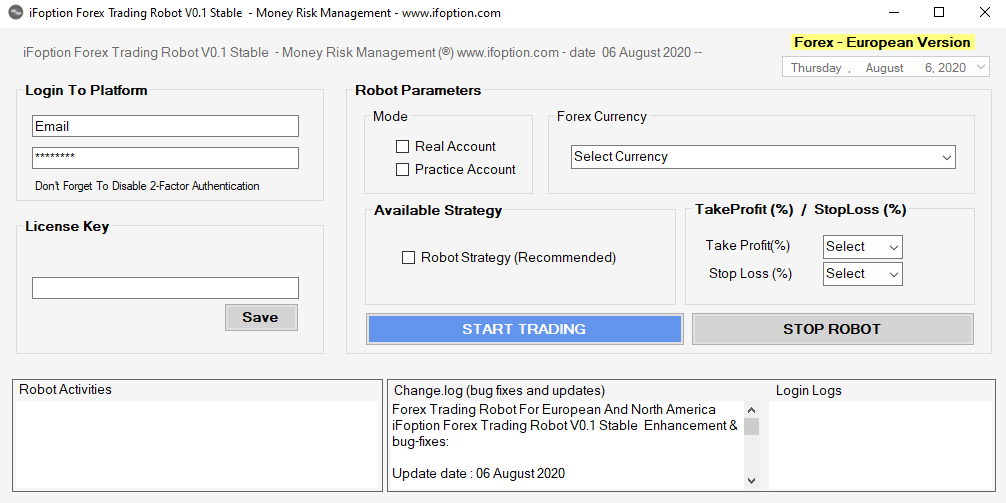Select 'Thursday' in the date picker
This screenshot has height=503, width=1006.
point(815,68)
